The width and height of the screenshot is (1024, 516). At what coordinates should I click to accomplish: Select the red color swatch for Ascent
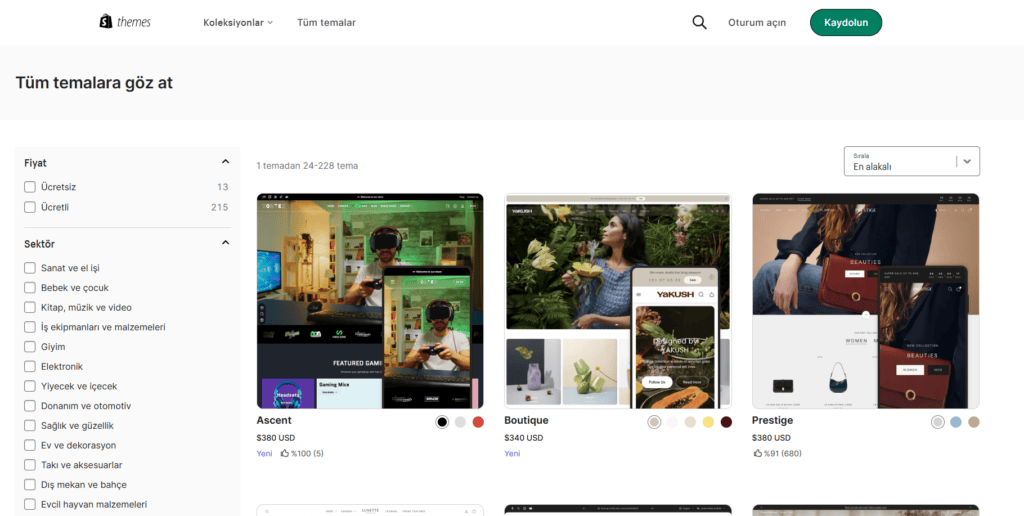point(478,422)
